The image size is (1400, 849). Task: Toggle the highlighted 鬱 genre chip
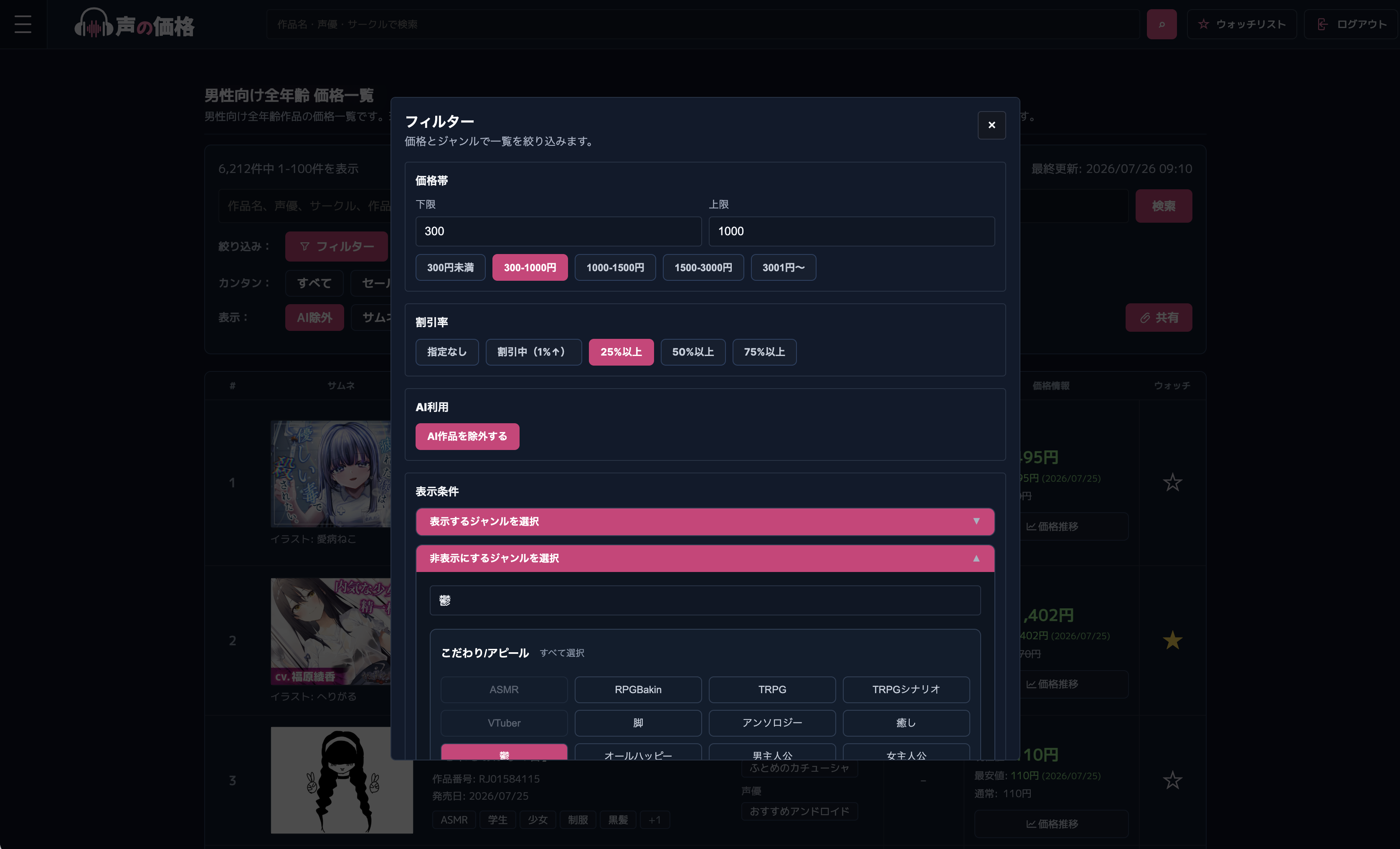tap(504, 752)
